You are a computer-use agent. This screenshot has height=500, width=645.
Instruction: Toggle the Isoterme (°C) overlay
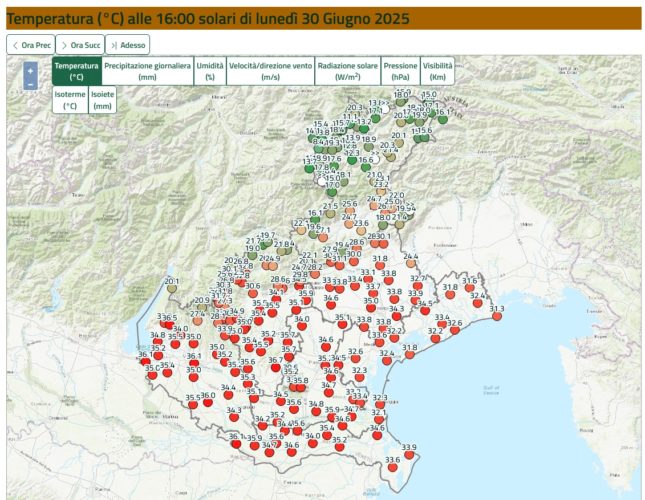click(x=70, y=99)
